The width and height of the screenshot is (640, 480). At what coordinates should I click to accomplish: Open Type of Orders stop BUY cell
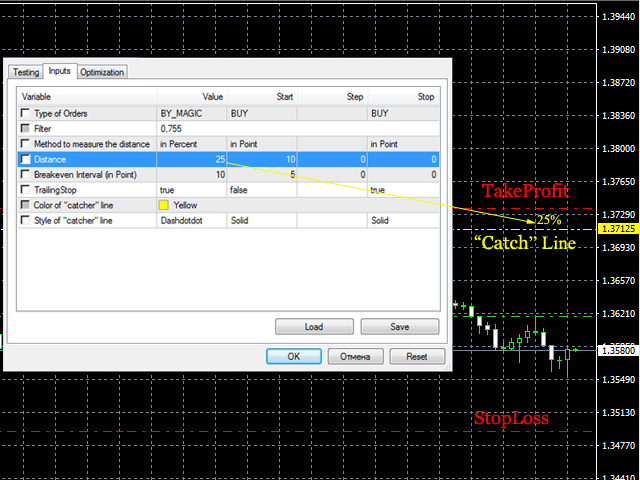[404, 113]
